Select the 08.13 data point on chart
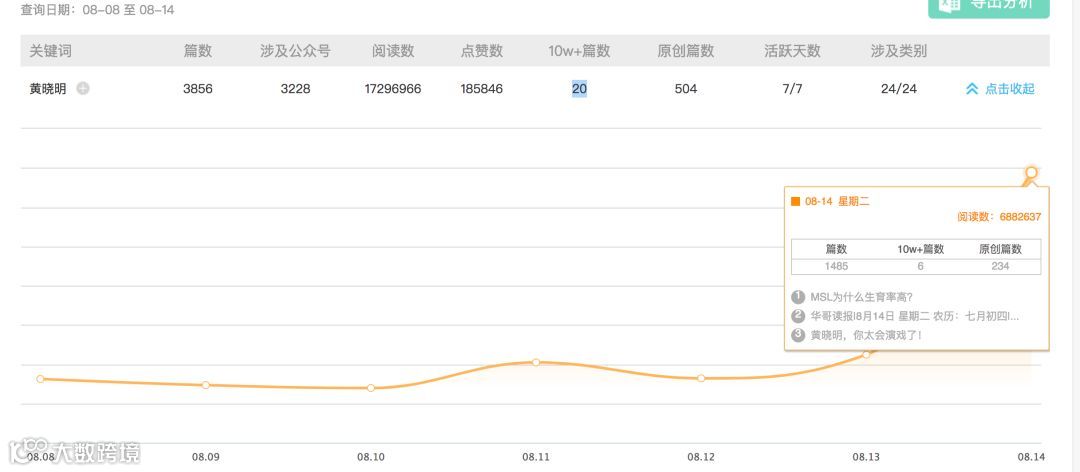1080x472 pixels. pos(866,354)
